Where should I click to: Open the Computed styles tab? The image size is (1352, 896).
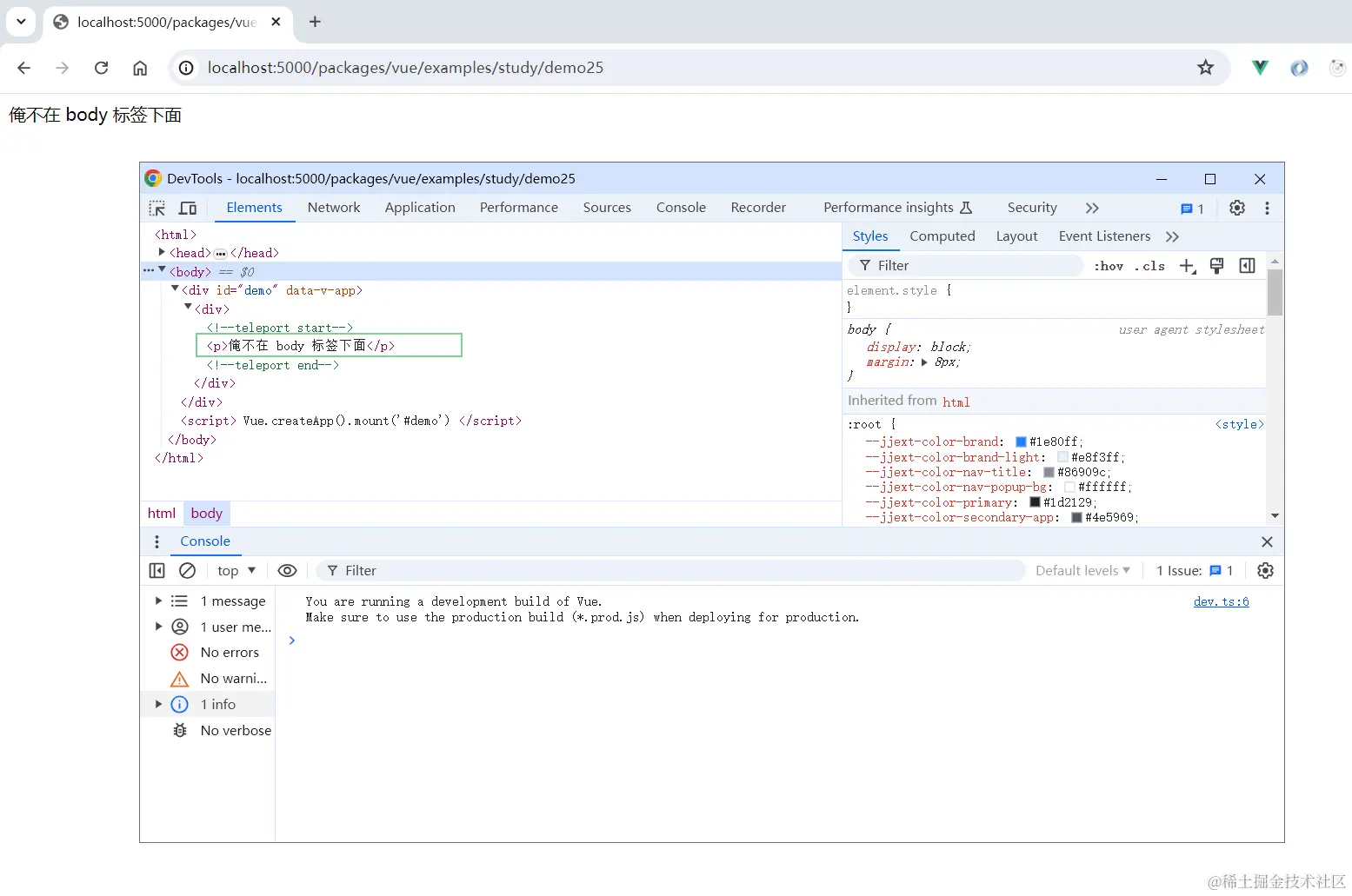point(942,236)
